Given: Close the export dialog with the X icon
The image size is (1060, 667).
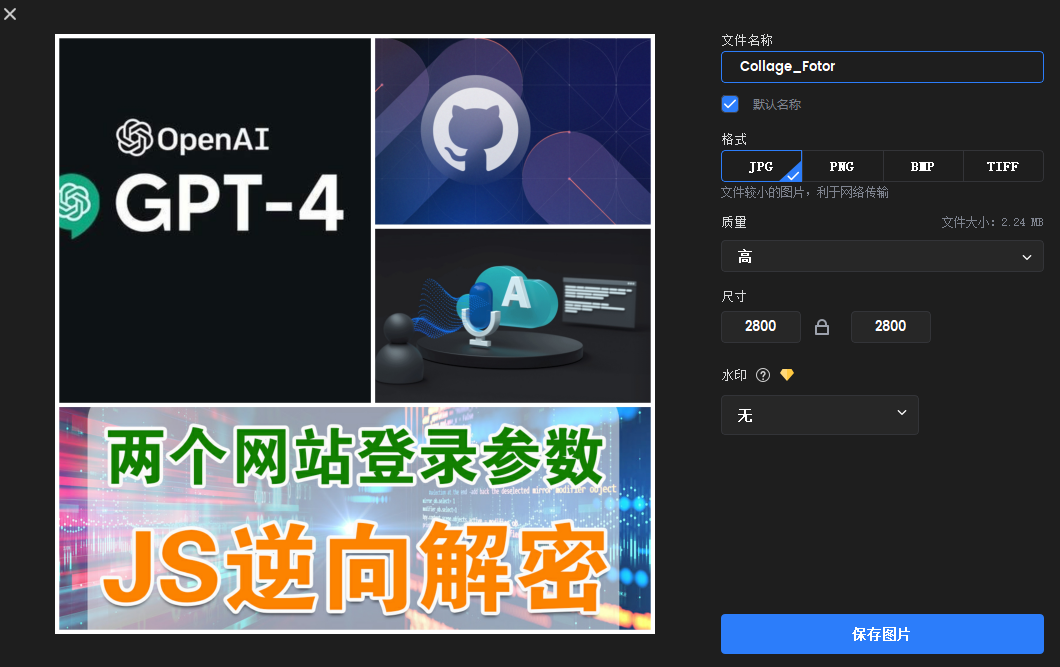Looking at the screenshot, I should point(10,14).
